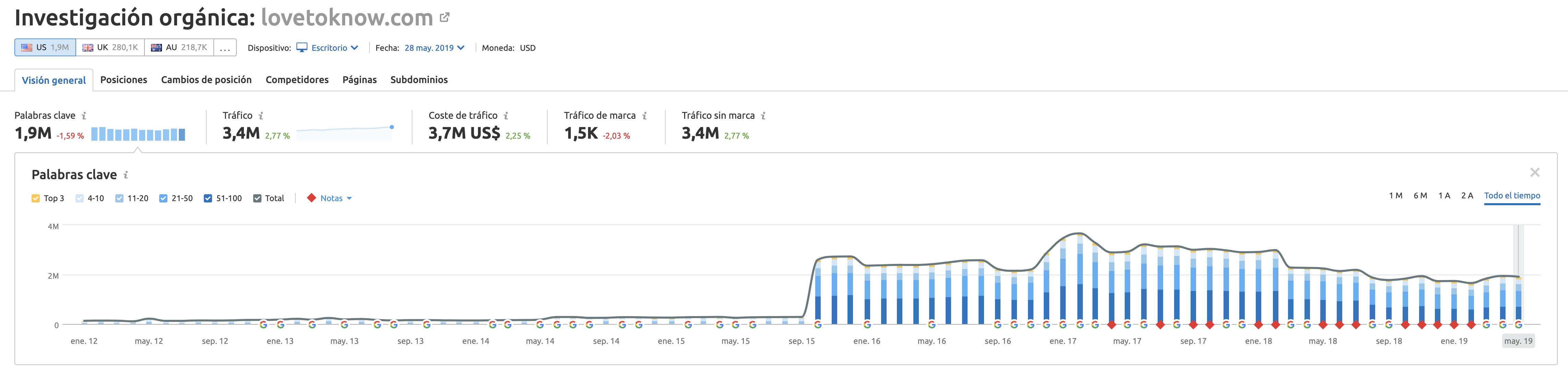Click the 3,4M Tráfico value
Image resolution: width=1568 pixels, height=372 pixels.
(x=241, y=133)
